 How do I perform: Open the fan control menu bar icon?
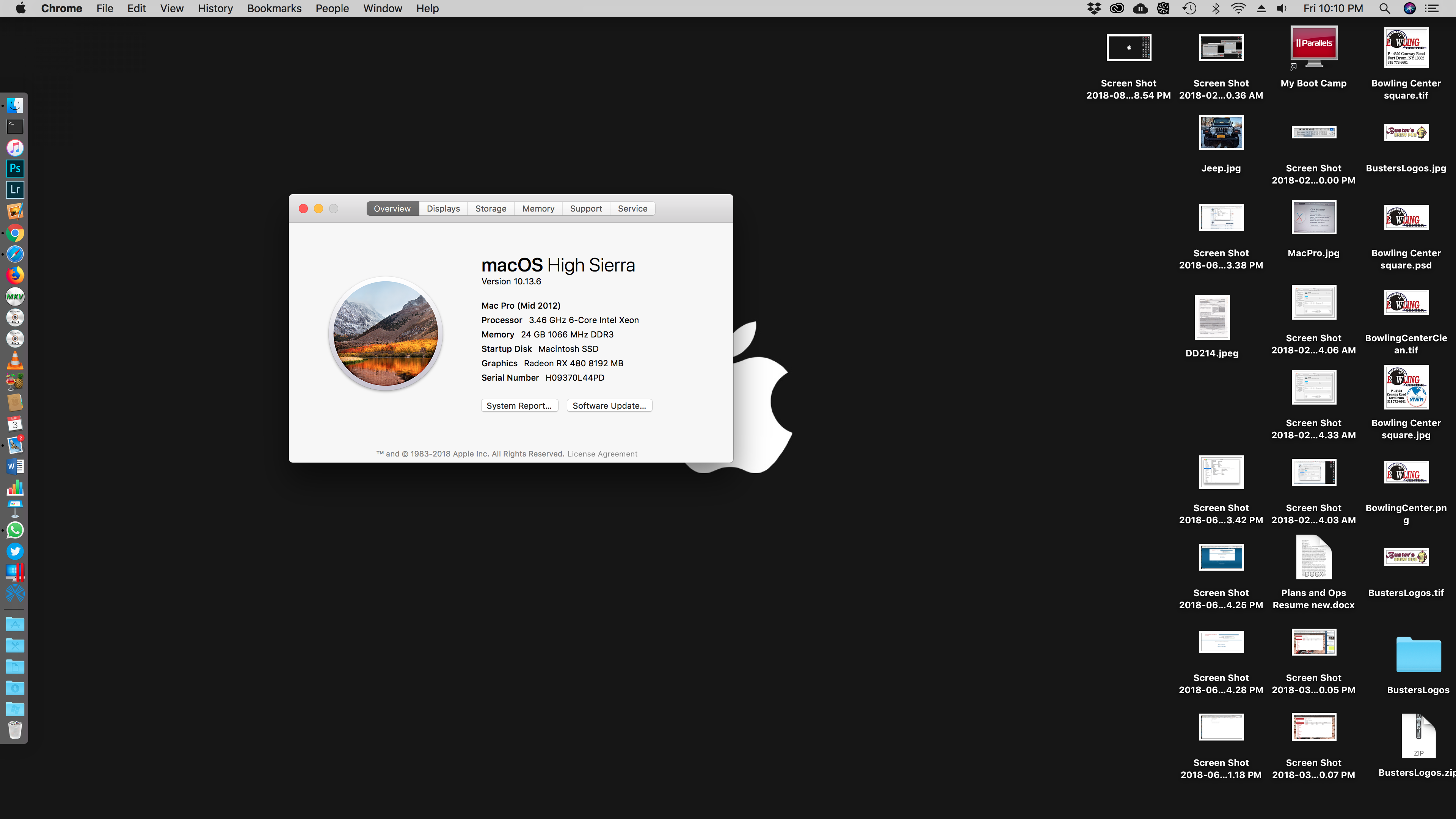point(1163,8)
